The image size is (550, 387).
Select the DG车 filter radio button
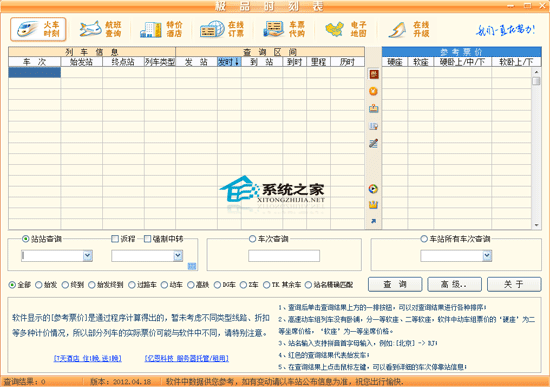(217, 285)
